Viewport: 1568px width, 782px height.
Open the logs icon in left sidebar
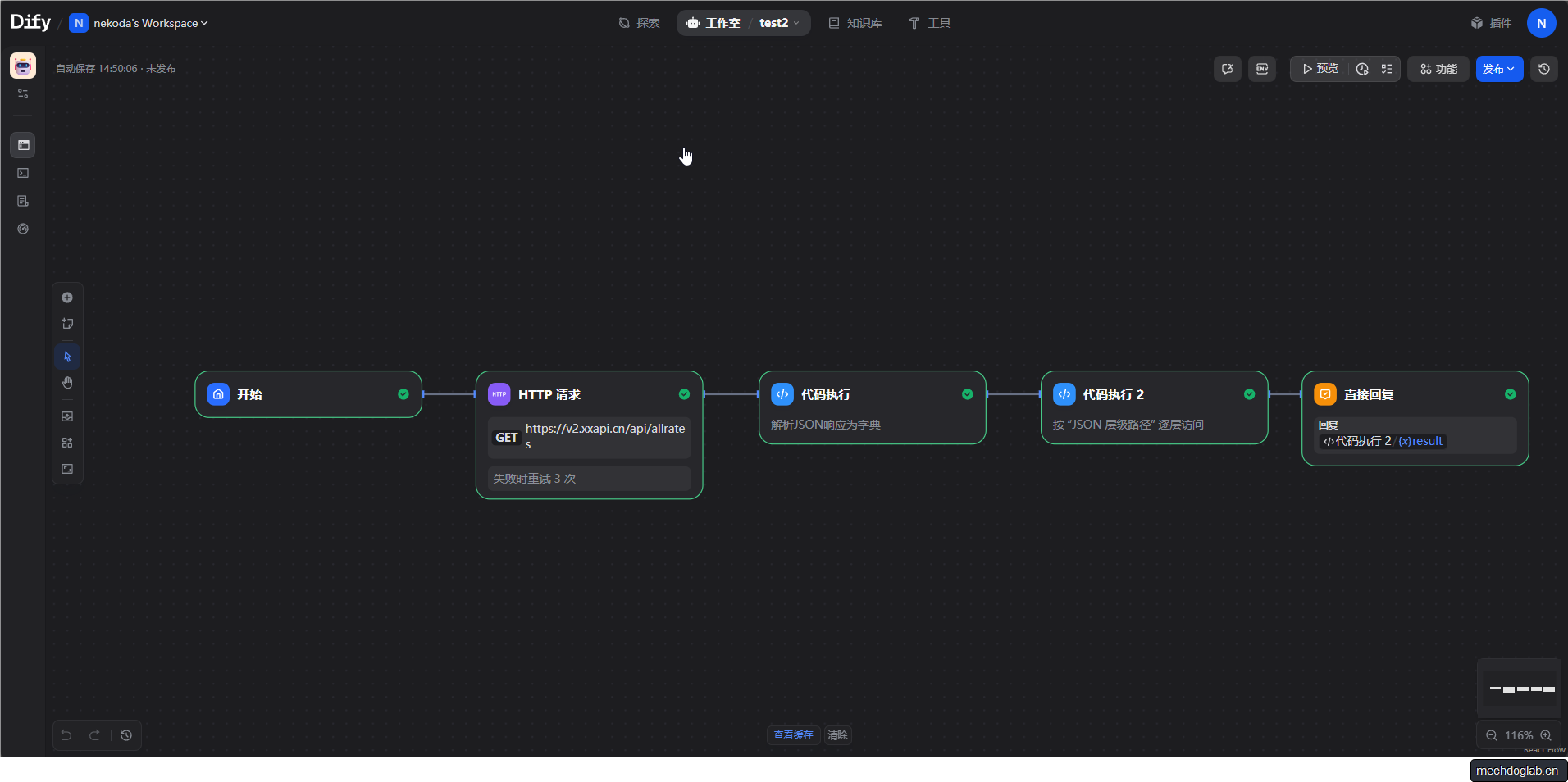coord(23,201)
